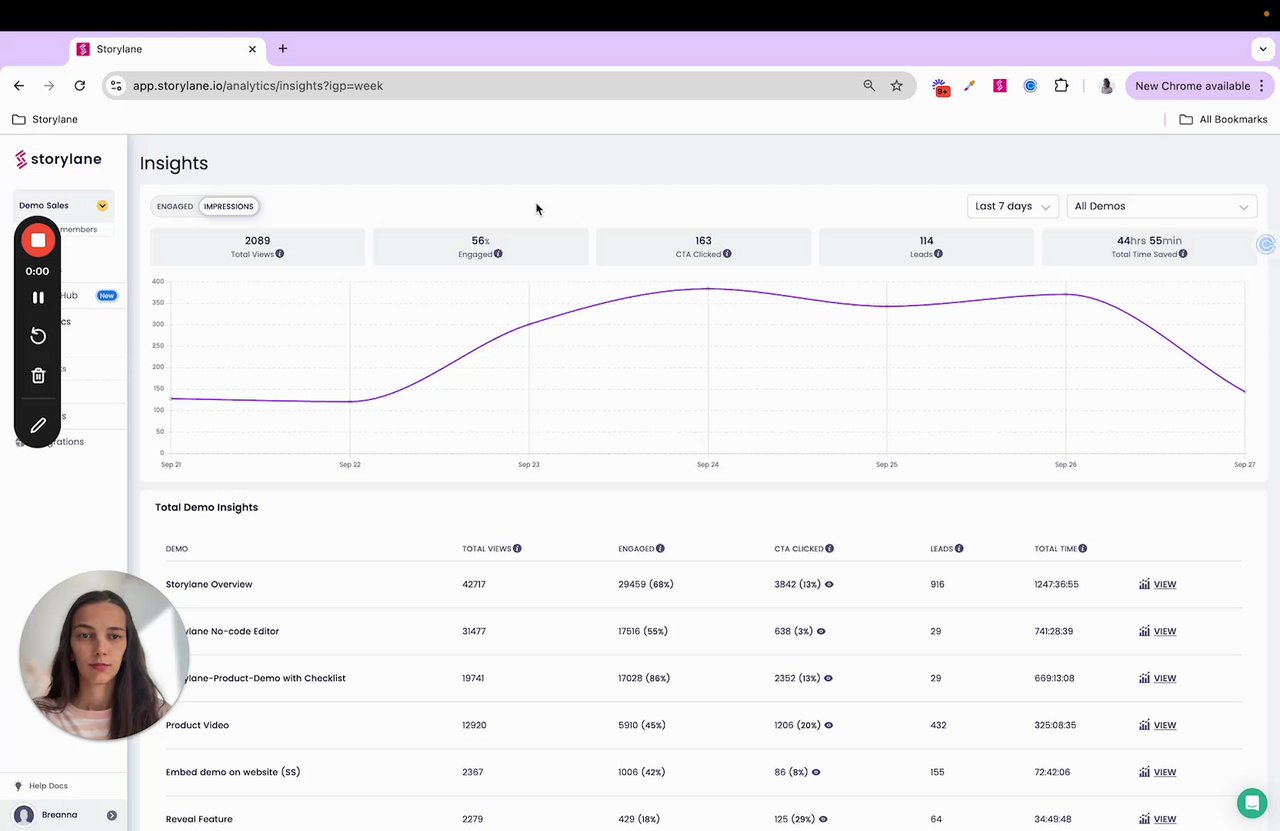Show info tooltip for Total Time Saved
Image resolution: width=1280 pixels, height=831 pixels.
[x=1183, y=254]
